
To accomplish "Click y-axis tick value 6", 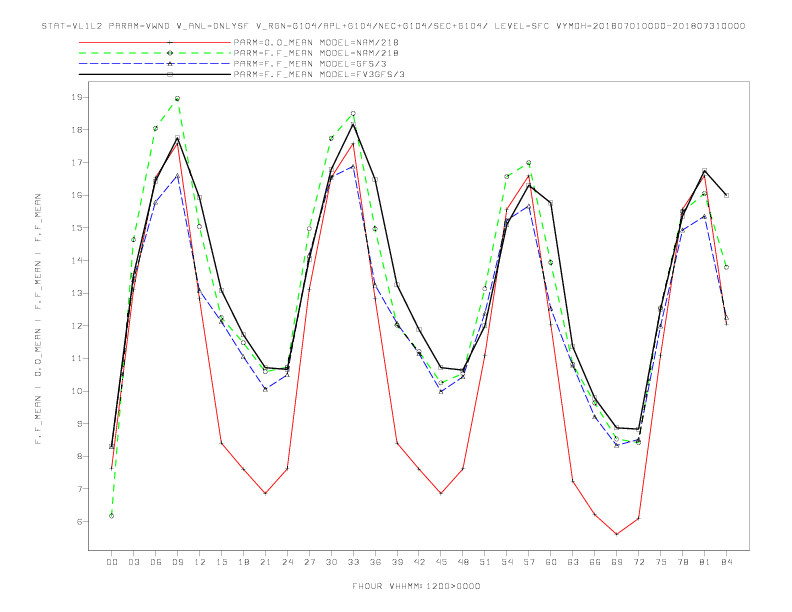I will [80, 522].
